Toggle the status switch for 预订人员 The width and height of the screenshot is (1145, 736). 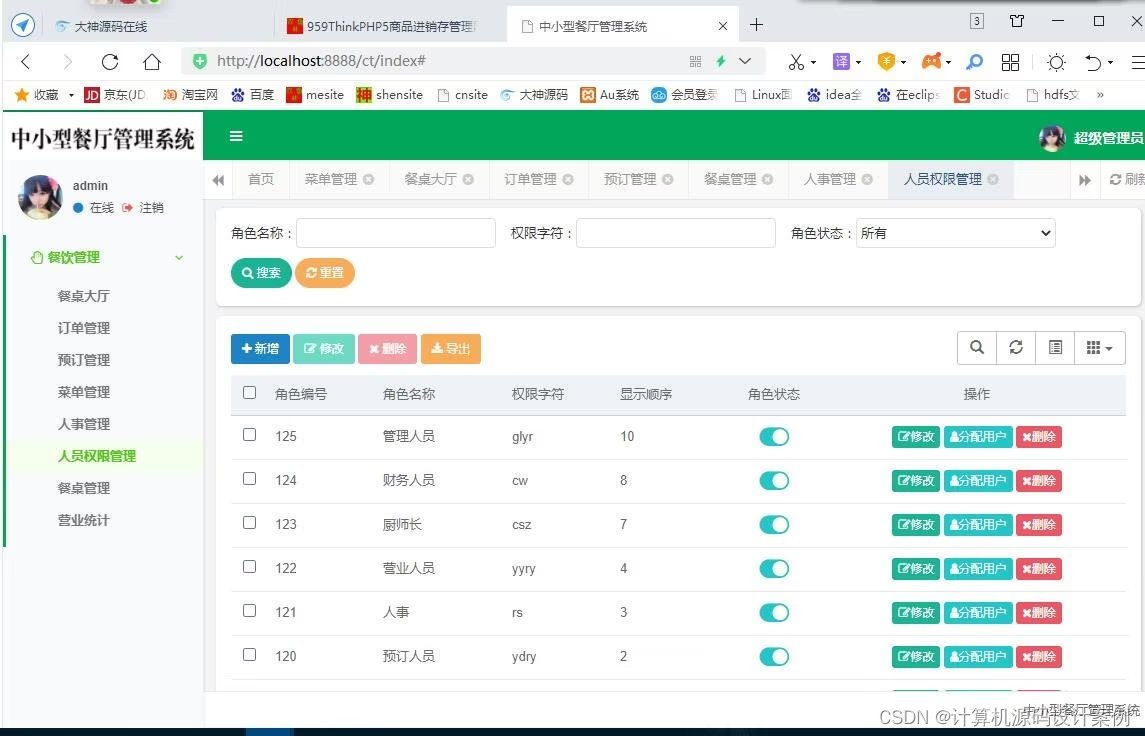774,656
